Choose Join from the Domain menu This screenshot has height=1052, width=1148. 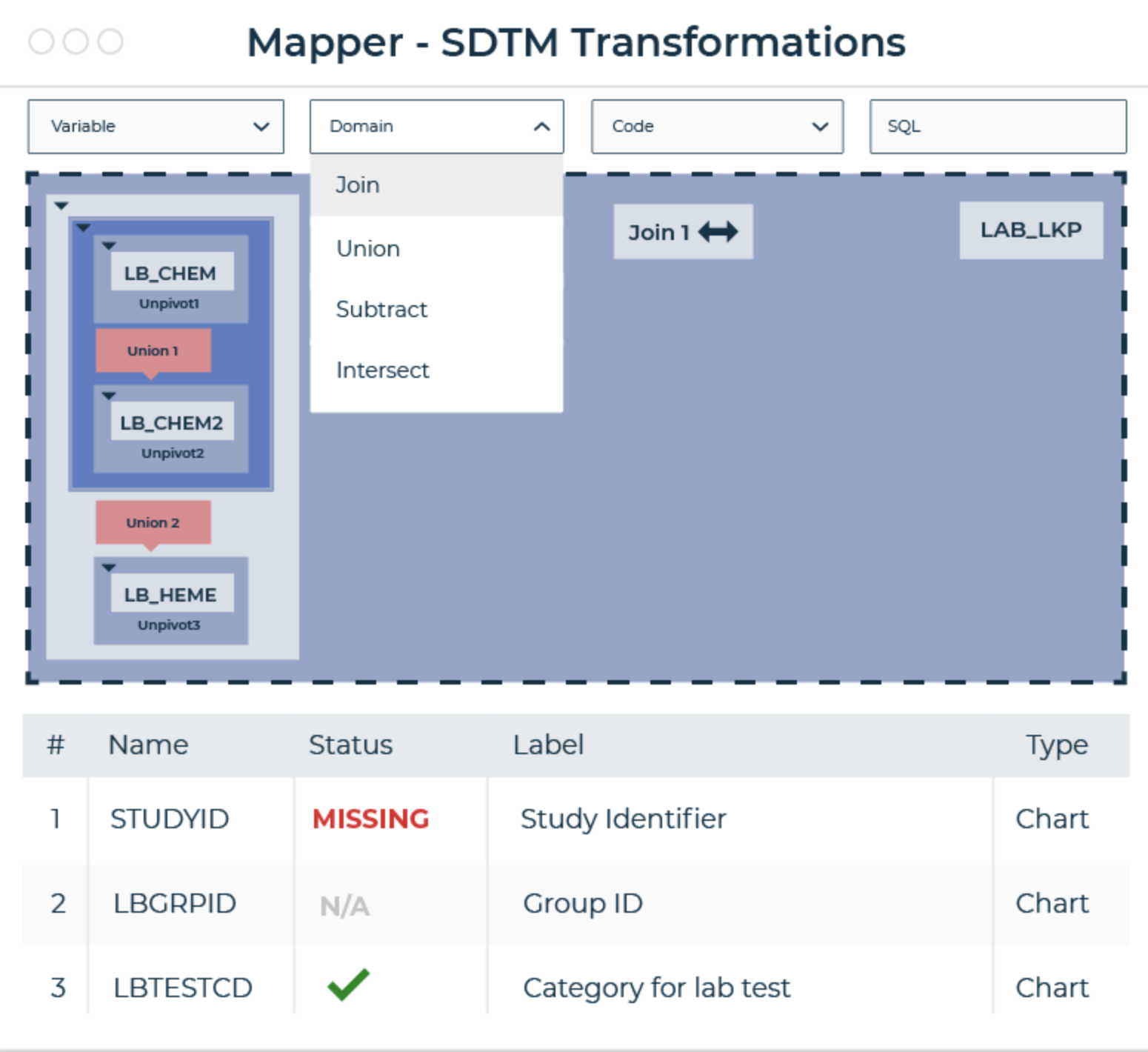click(x=358, y=185)
